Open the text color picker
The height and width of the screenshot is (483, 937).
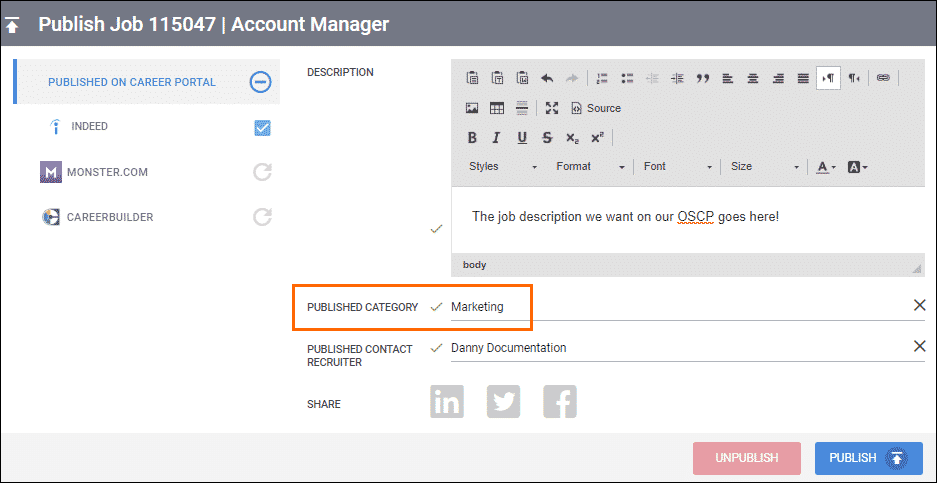point(826,167)
